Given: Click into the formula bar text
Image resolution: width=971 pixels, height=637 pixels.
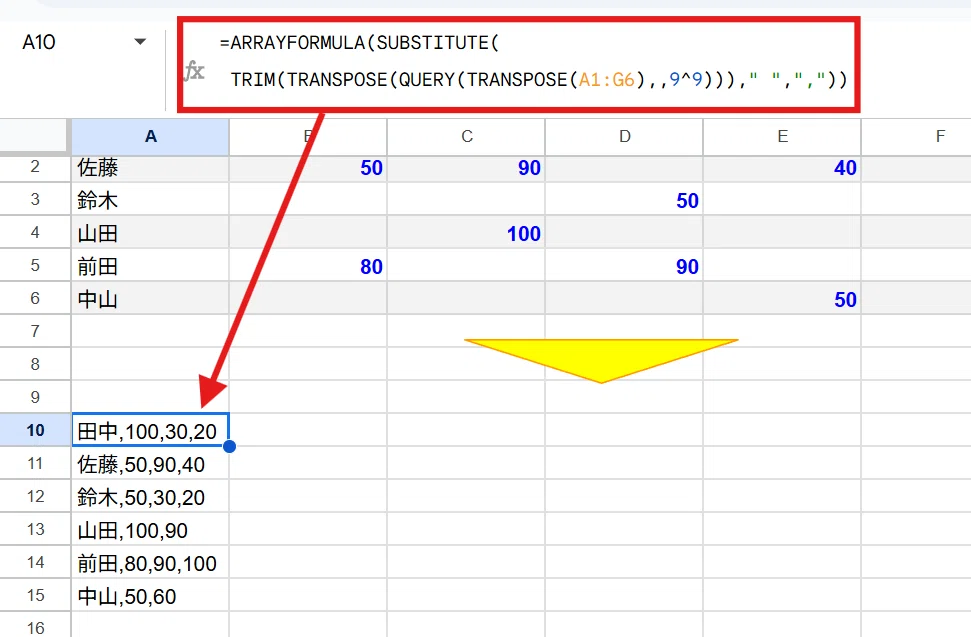Looking at the screenshot, I should [x=533, y=62].
